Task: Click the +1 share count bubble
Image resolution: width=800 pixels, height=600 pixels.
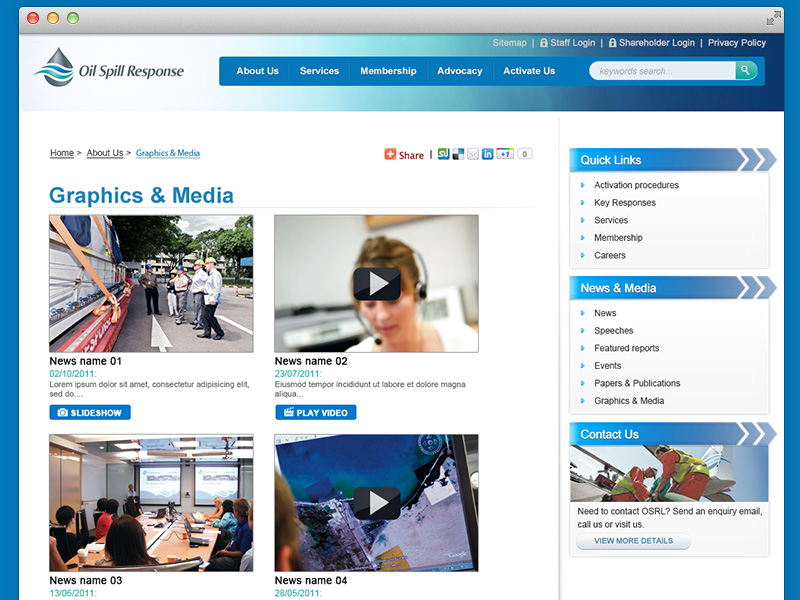Action: click(x=524, y=154)
